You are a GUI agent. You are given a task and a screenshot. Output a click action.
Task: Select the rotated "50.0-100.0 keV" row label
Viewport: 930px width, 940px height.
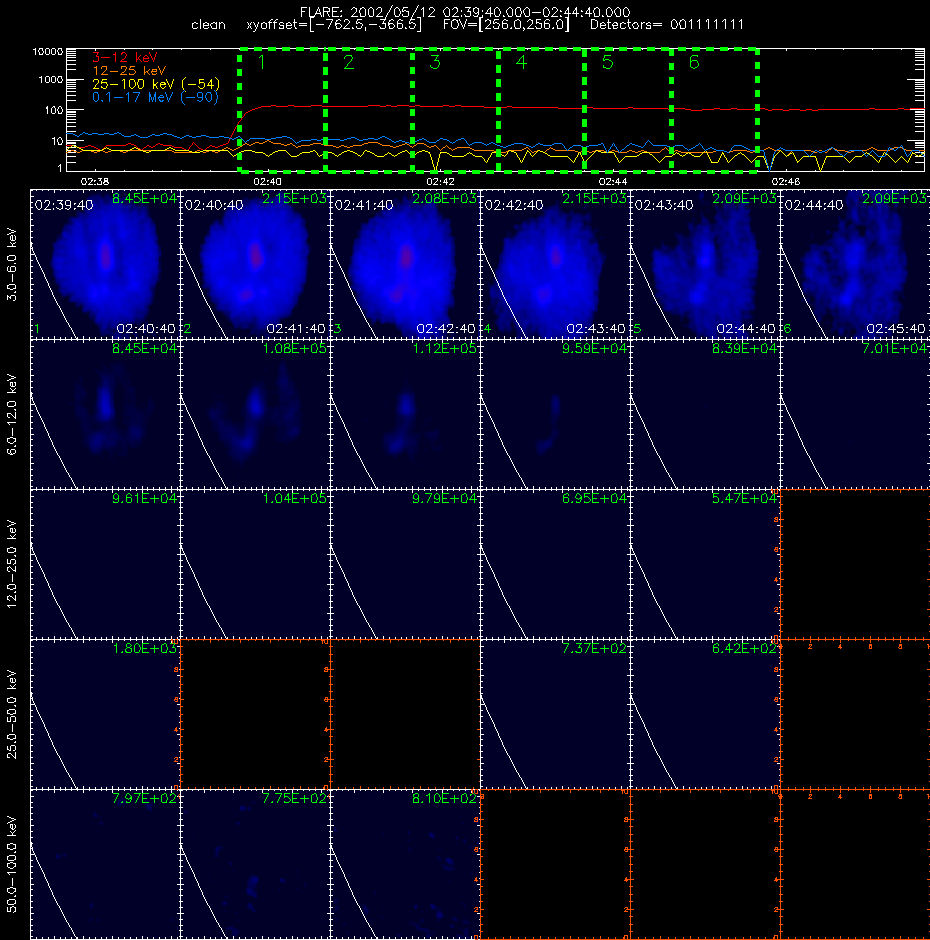coord(12,864)
